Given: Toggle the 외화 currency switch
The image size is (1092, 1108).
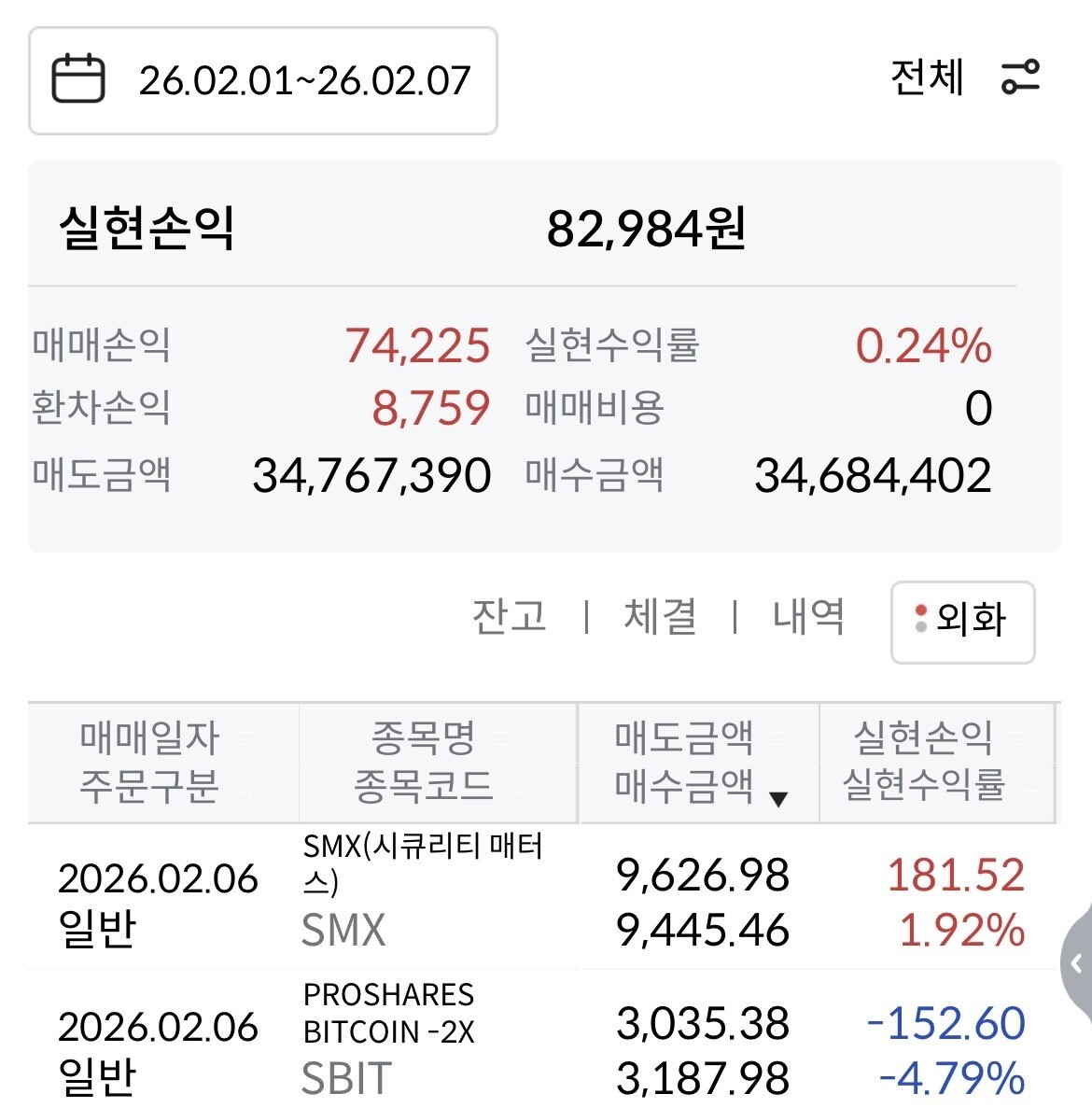Looking at the screenshot, I should (962, 622).
